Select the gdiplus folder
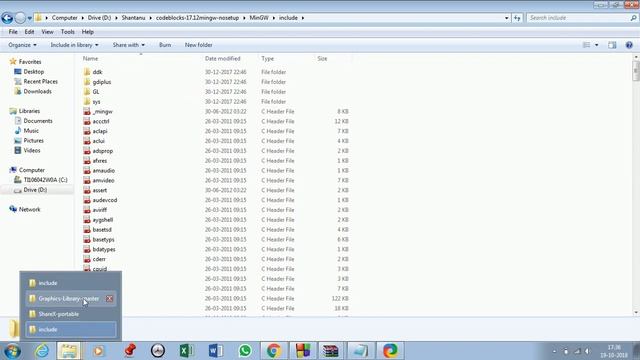 [x=102, y=82]
